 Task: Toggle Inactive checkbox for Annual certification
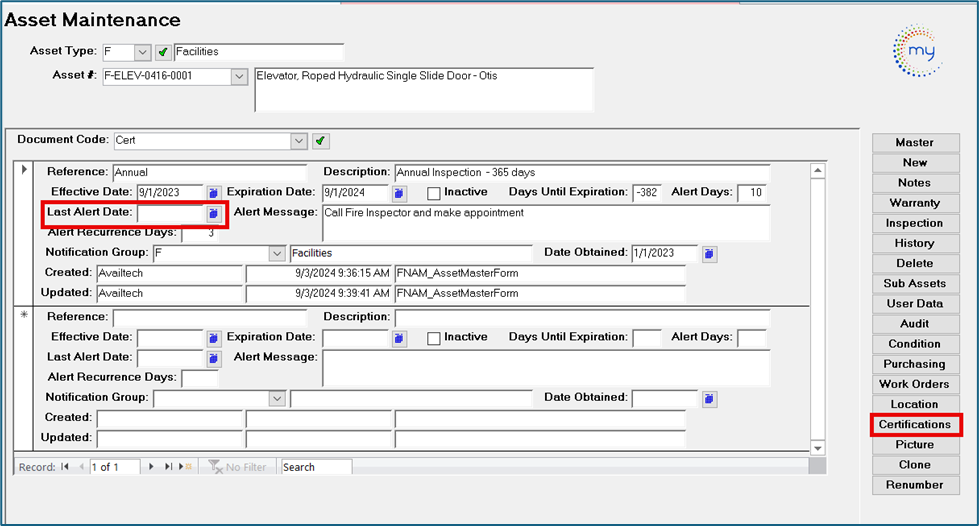point(434,193)
